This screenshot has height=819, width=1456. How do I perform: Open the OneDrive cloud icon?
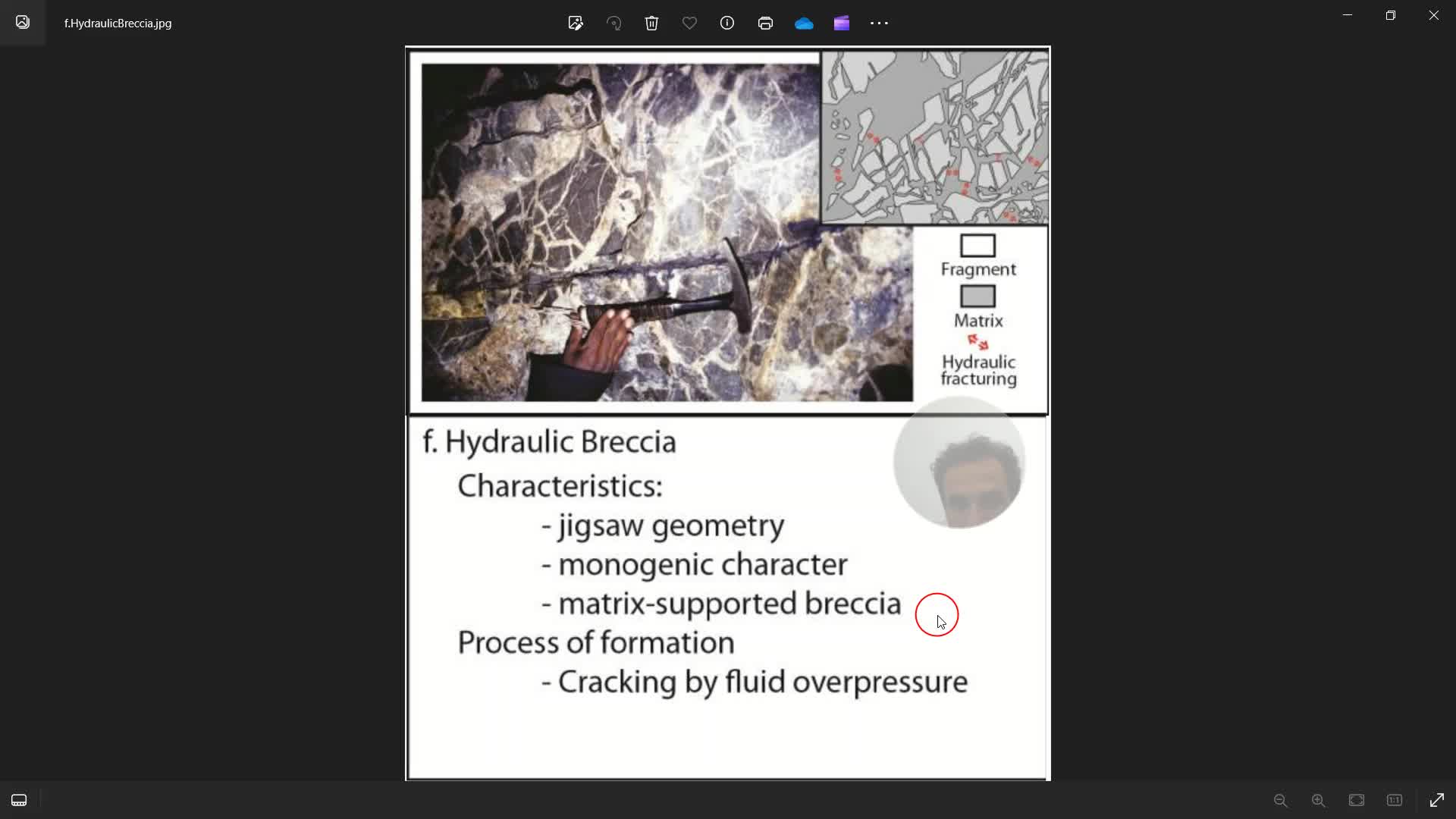(x=804, y=23)
